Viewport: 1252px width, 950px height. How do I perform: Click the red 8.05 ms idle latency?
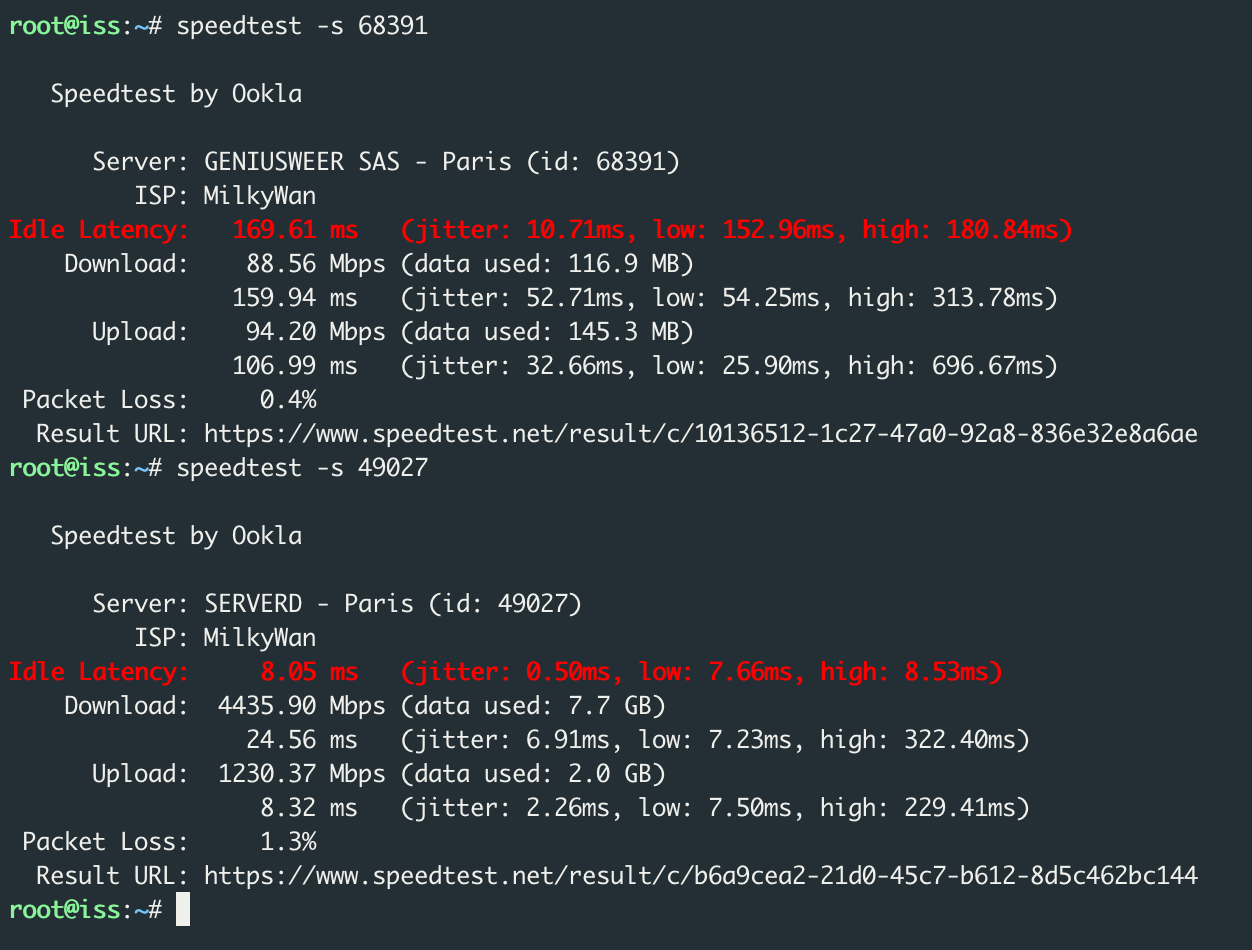pos(308,672)
